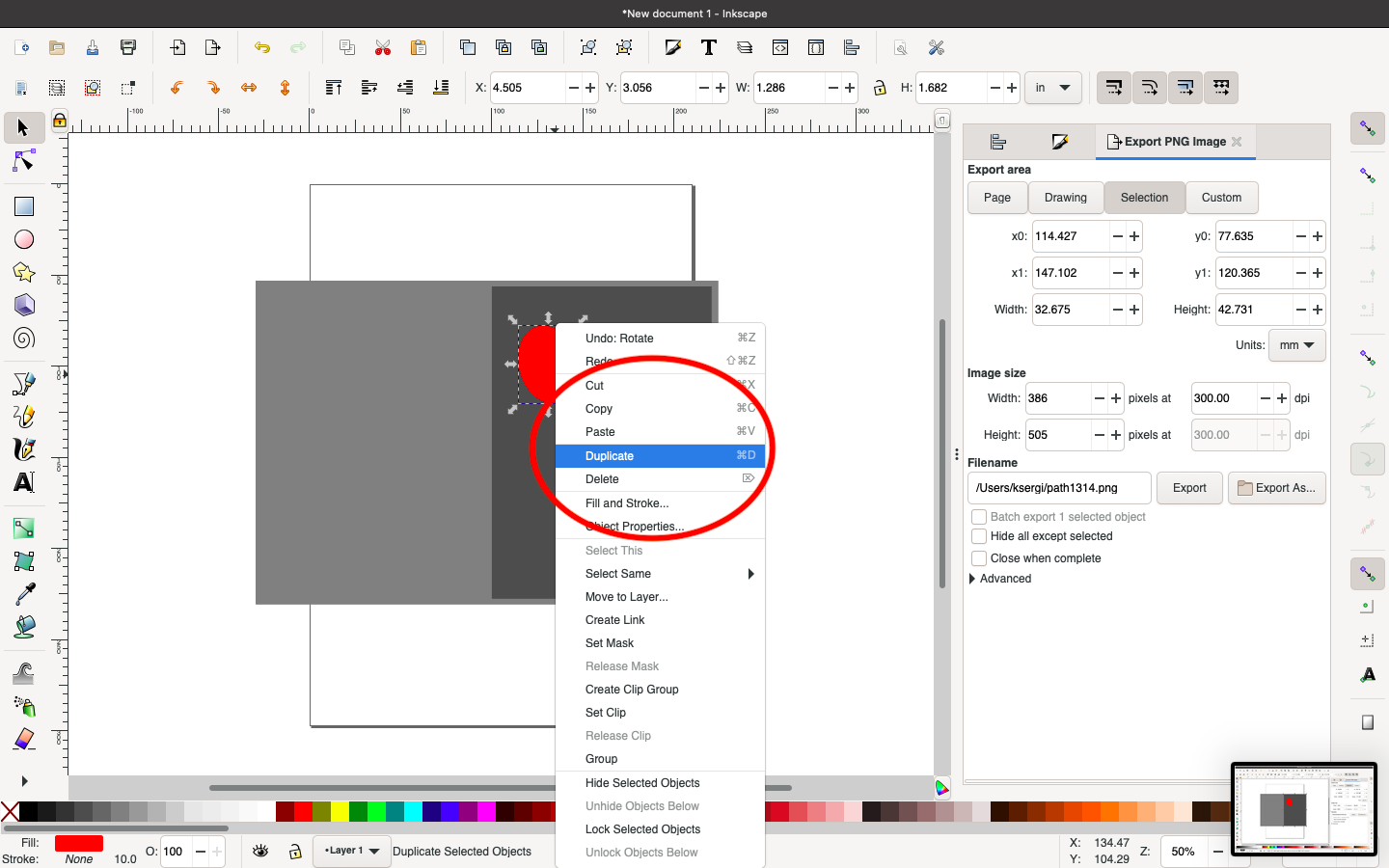Click the Export button

[x=1189, y=488]
